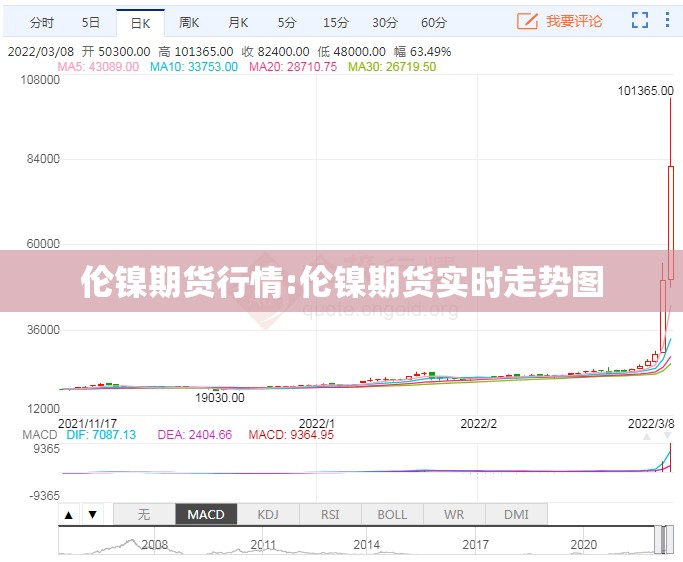Select the DMI indicator button

pyautogui.click(x=516, y=515)
